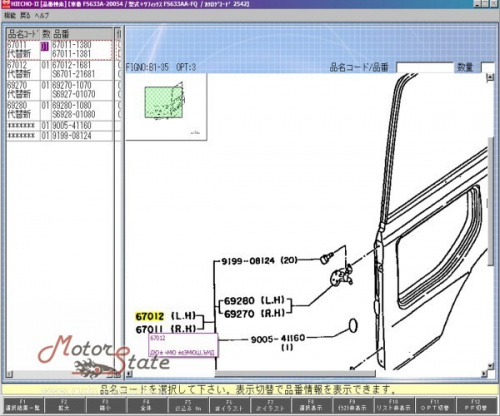Viewport: 500px width, 416px height.
Task: Click diagram vertical scrollbar down arrow
Action: click(x=490, y=366)
